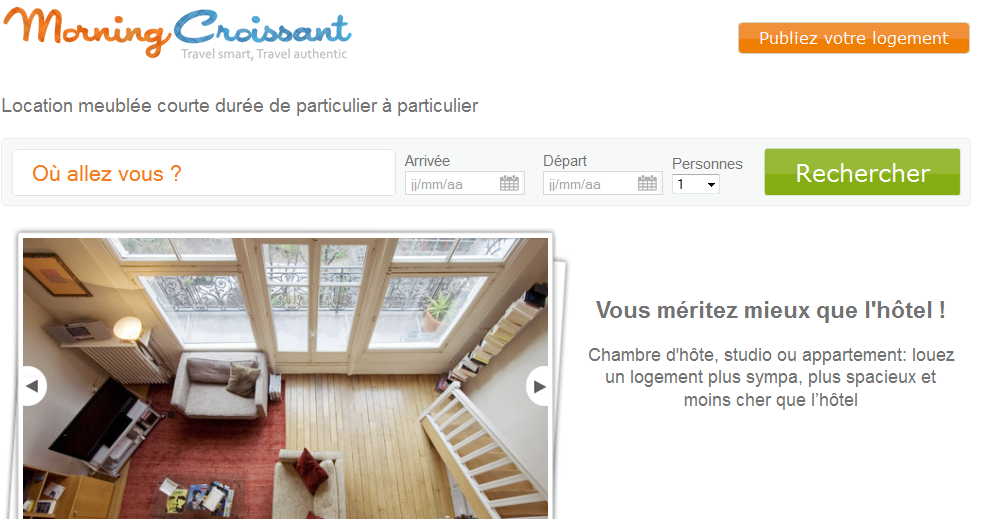The width and height of the screenshot is (988, 519).
Task: Open the Départ calendar icon
Action: point(647,183)
